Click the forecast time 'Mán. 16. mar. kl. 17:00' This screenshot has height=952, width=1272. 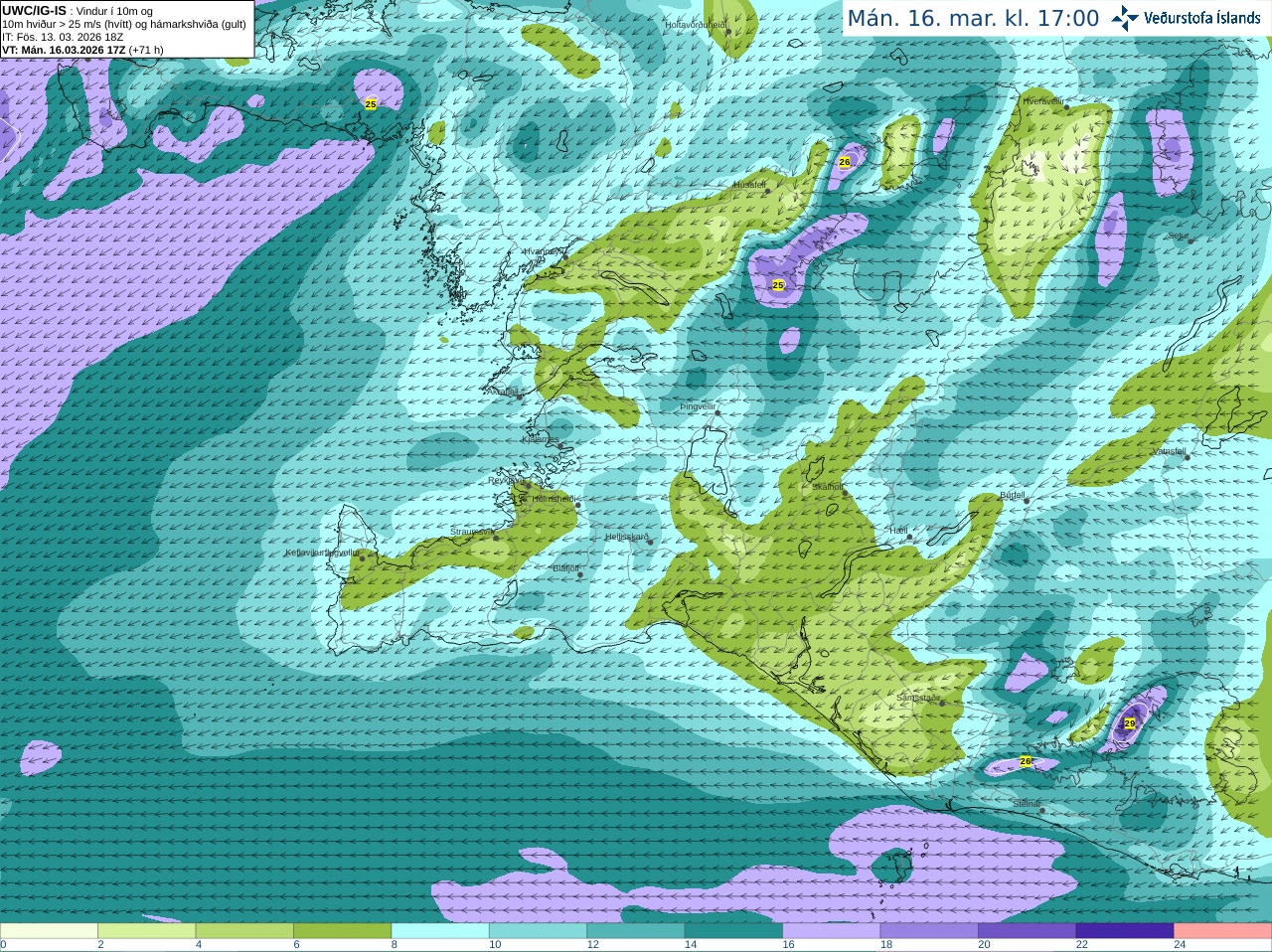(973, 19)
